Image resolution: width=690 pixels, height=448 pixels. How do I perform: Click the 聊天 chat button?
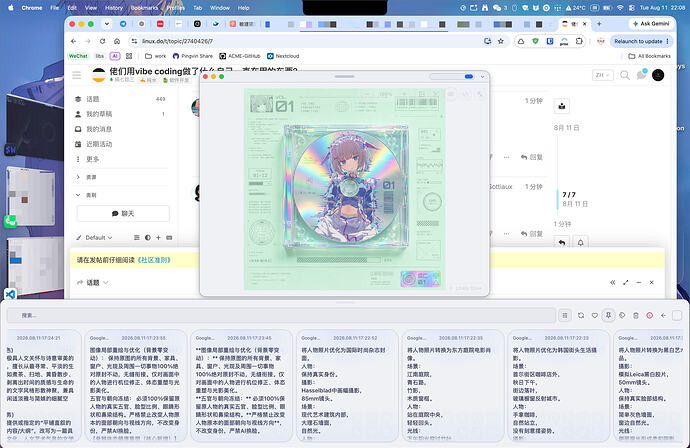pos(123,213)
